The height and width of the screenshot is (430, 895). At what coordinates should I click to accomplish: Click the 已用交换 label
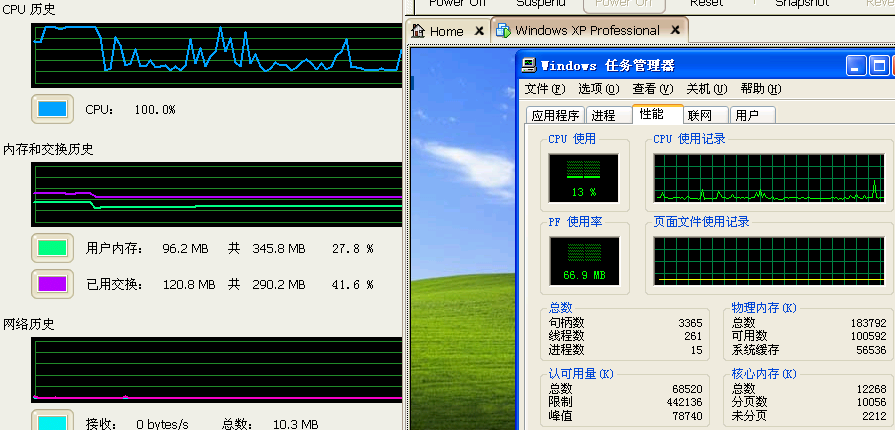coord(114,284)
